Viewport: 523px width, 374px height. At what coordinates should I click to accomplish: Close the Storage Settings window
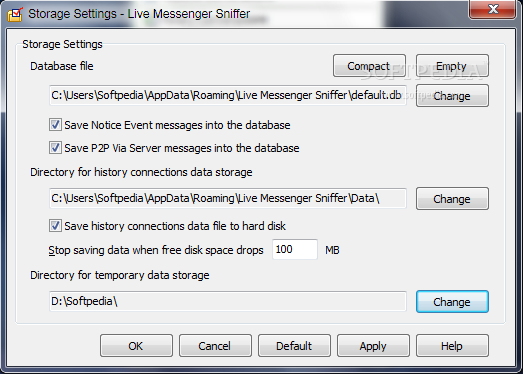(493, 9)
